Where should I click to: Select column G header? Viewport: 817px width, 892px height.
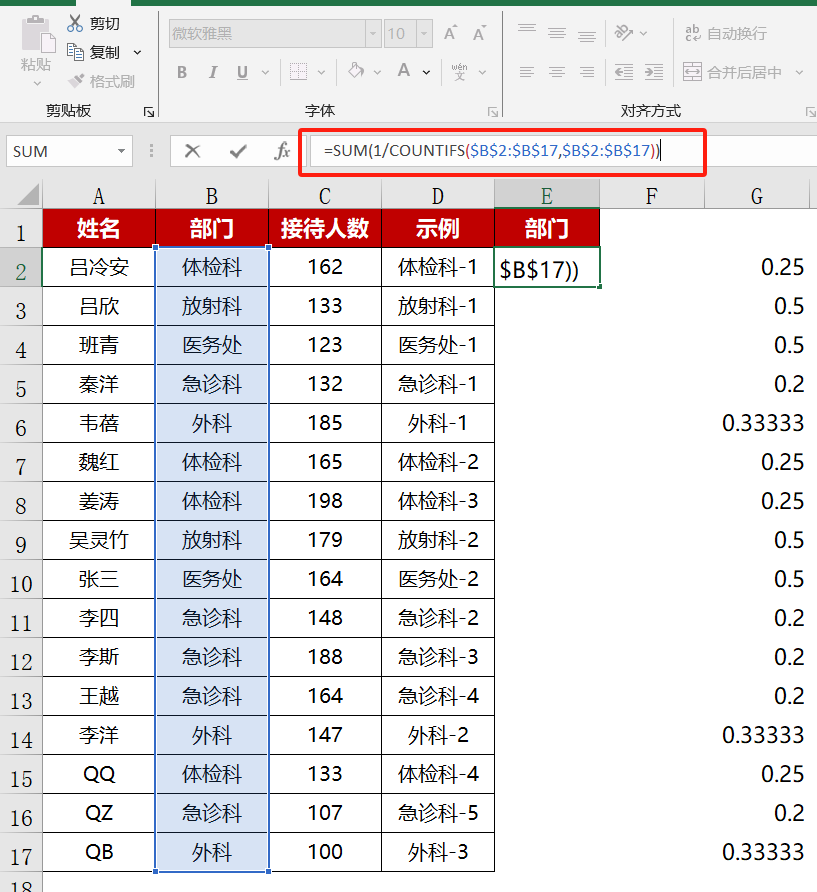[757, 196]
